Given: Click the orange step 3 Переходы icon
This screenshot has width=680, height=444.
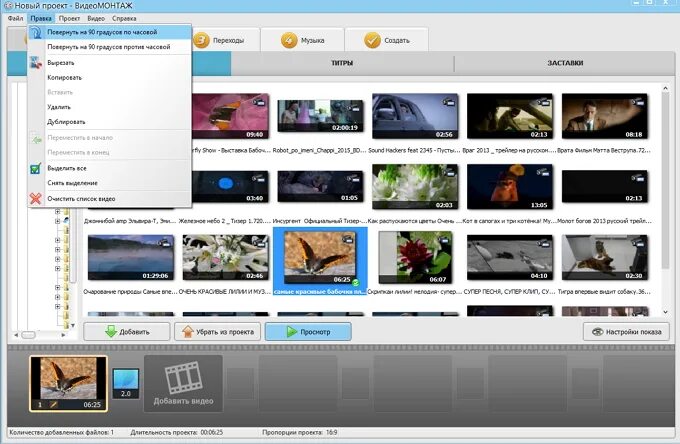Looking at the screenshot, I should (x=201, y=40).
